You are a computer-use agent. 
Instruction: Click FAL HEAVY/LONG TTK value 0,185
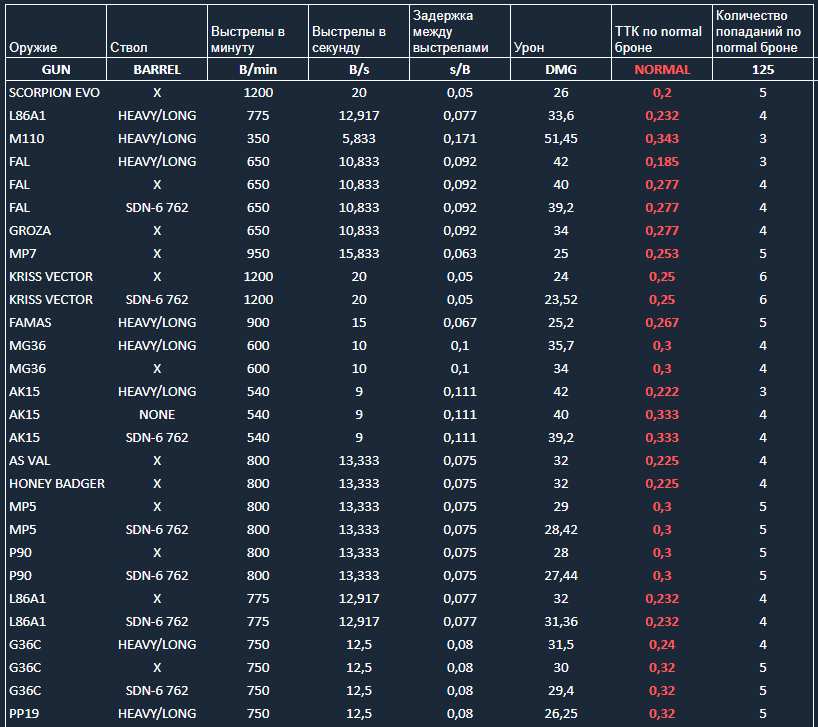coord(662,162)
